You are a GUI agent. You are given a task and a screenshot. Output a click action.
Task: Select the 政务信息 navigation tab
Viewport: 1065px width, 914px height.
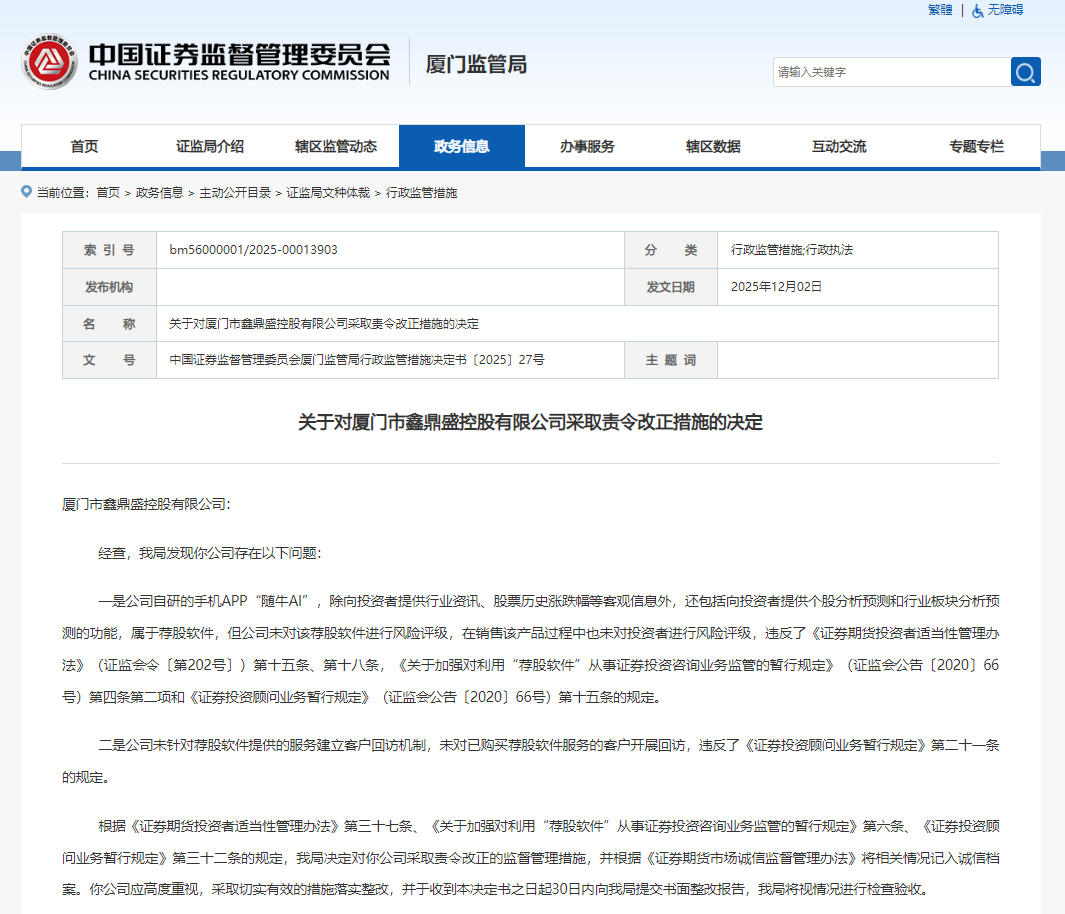tap(461, 146)
